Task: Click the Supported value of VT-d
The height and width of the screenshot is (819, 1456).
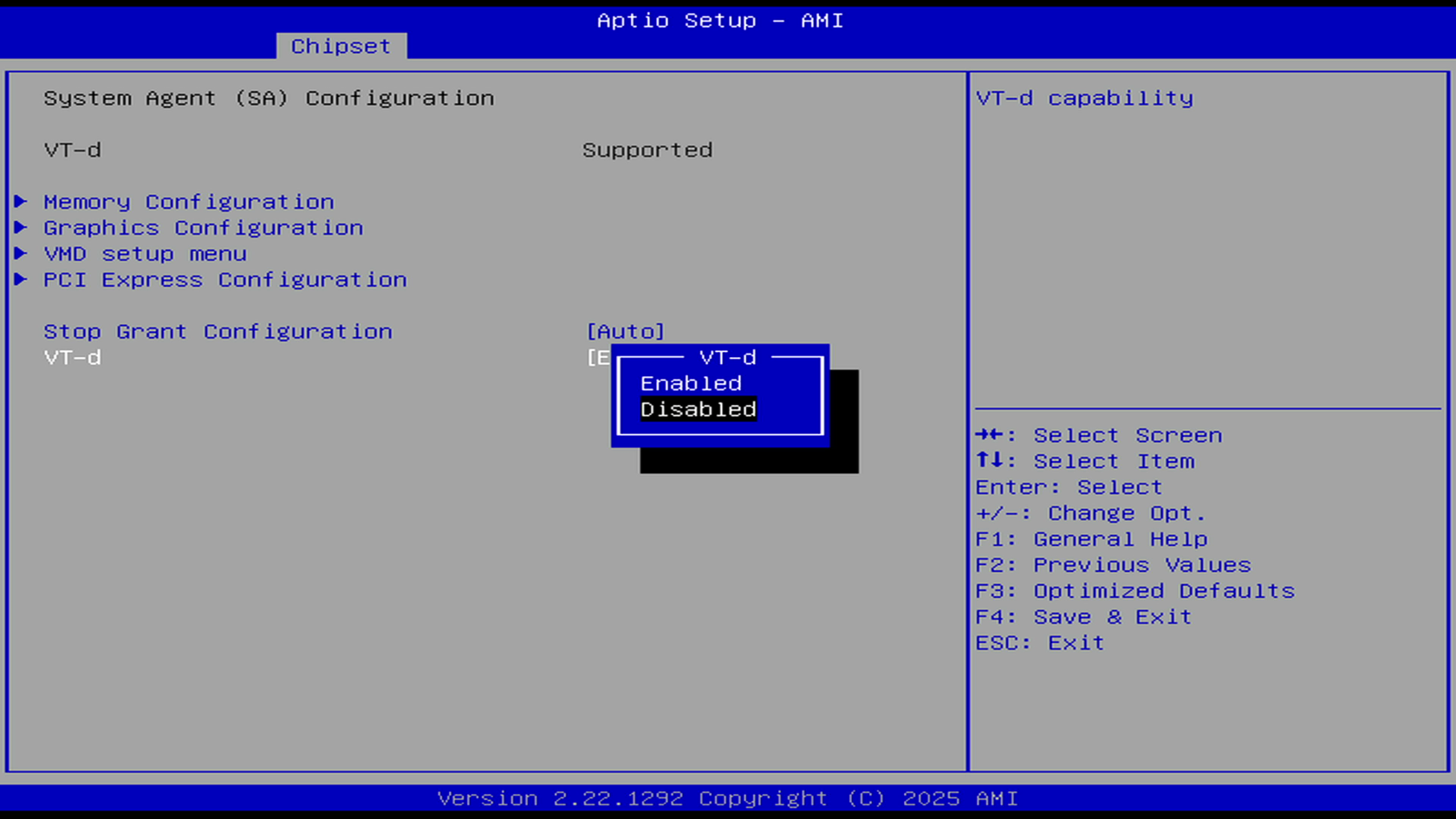Action: tap(647, 150)
